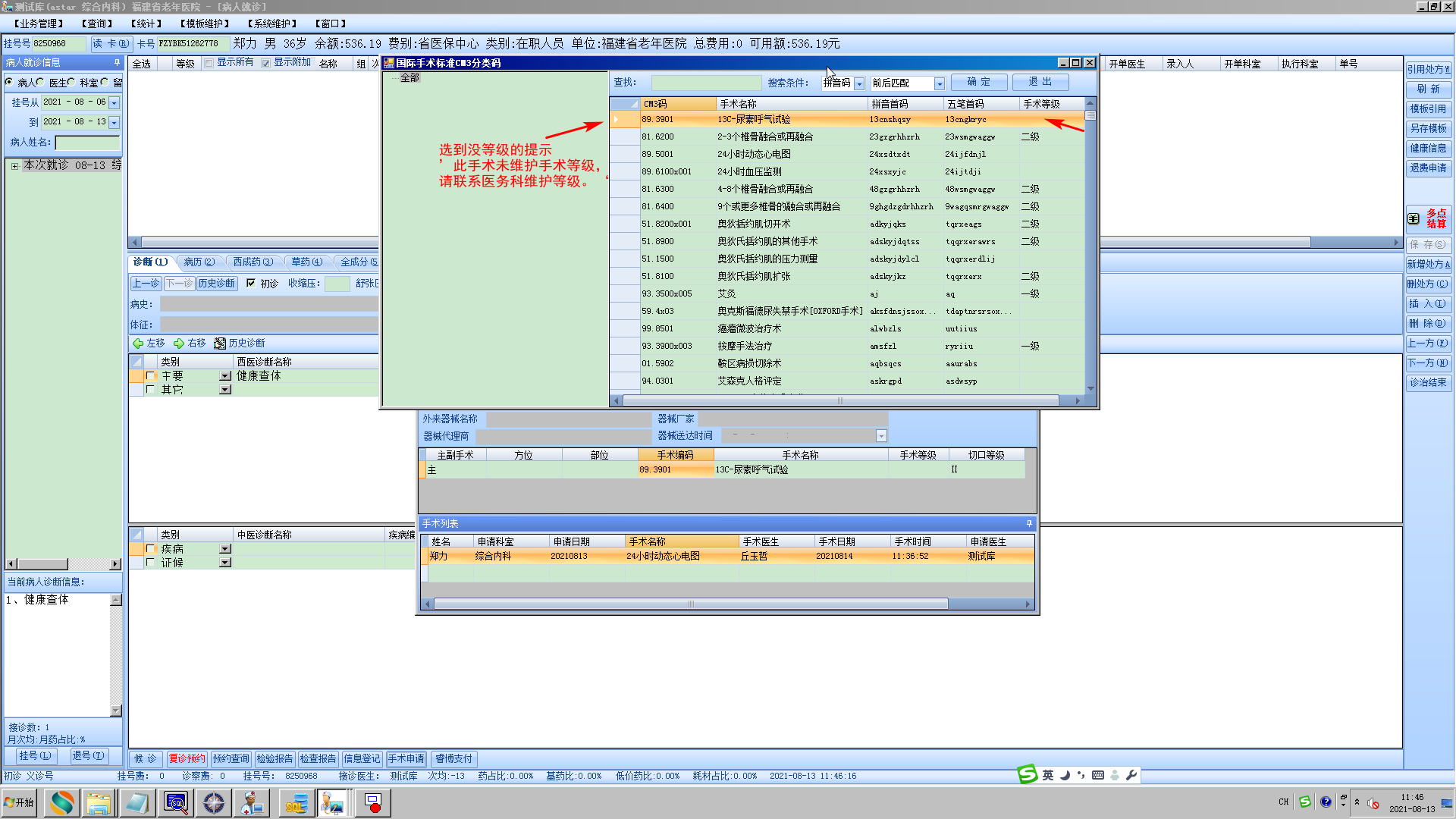
Task: Open the SQL database taskbar icon
Action: (296, 802)
